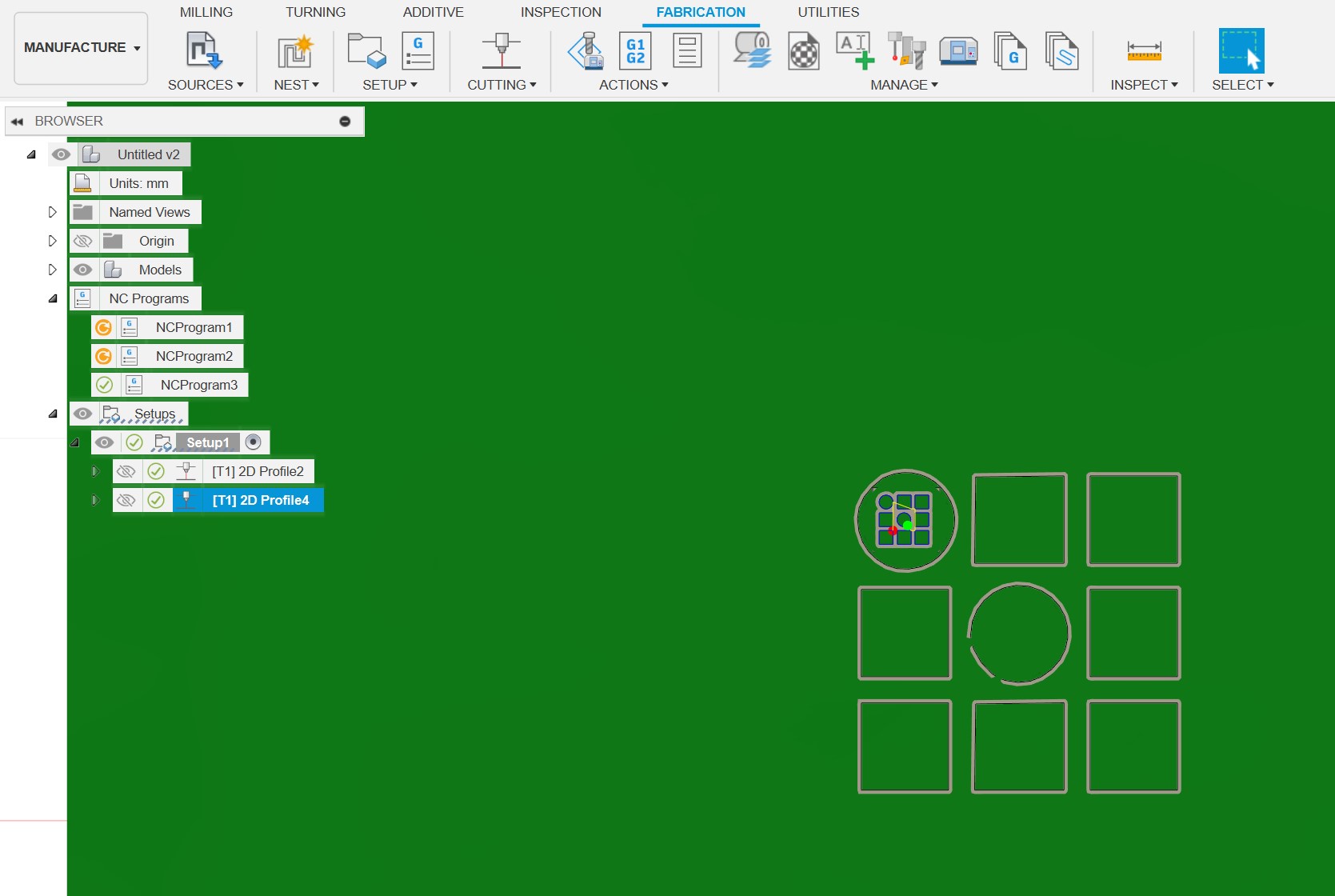
Task: Click the New Setup folder icon
Action: [366, 51]
